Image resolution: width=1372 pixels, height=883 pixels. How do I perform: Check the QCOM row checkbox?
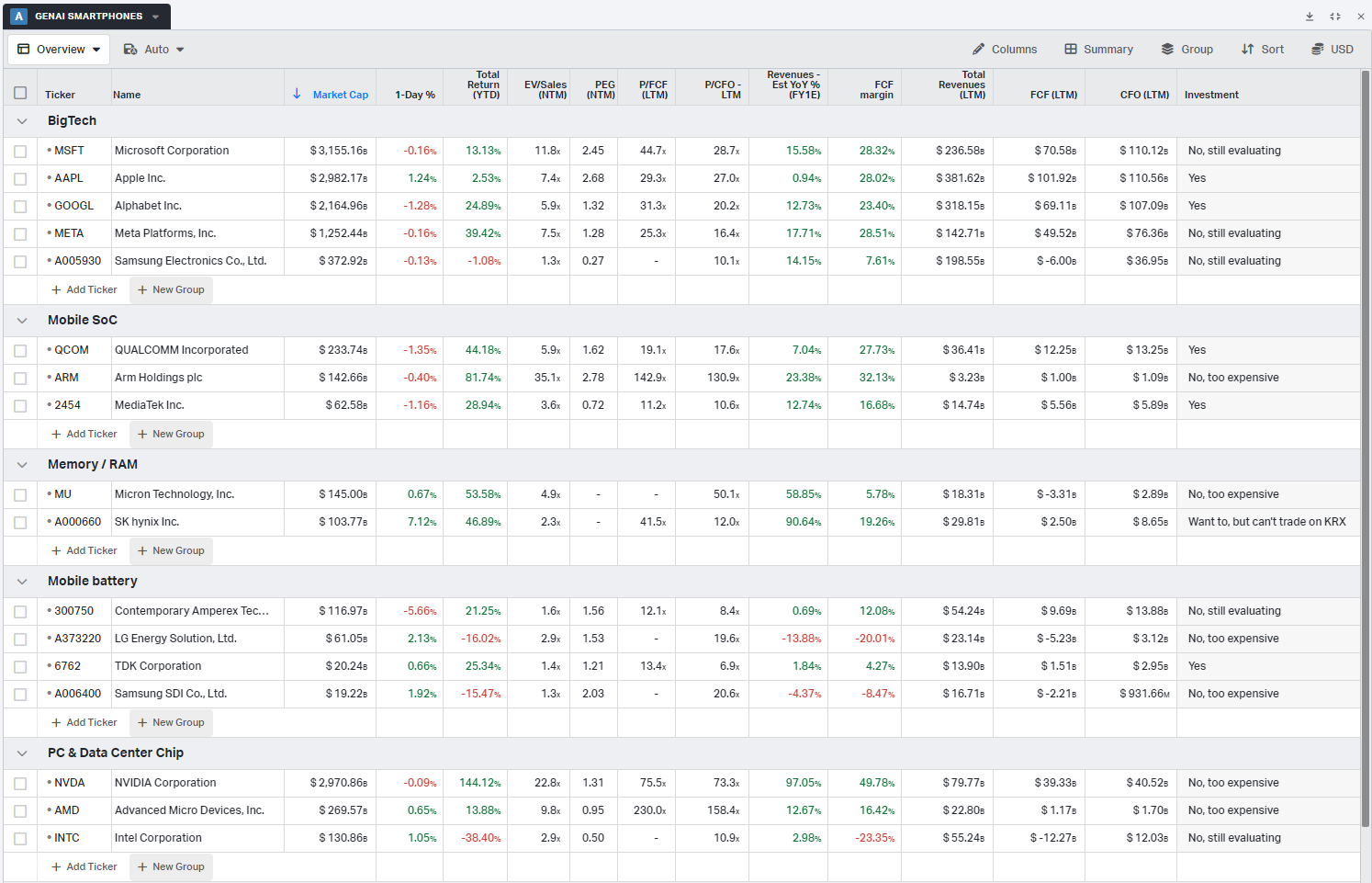(x=20, y=350)
